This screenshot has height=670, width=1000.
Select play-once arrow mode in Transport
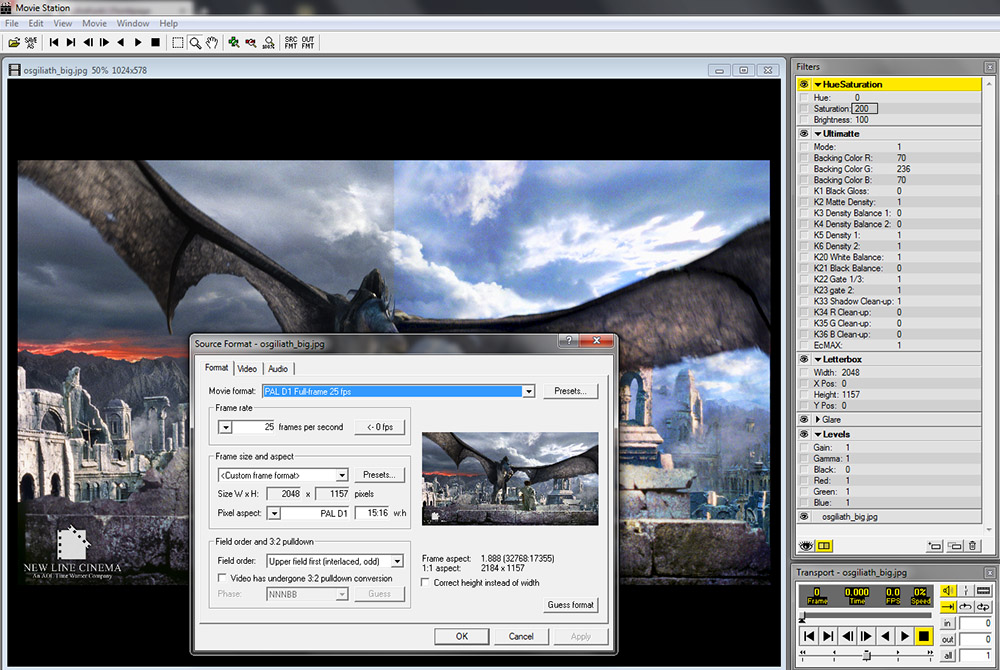click(947, 607)
